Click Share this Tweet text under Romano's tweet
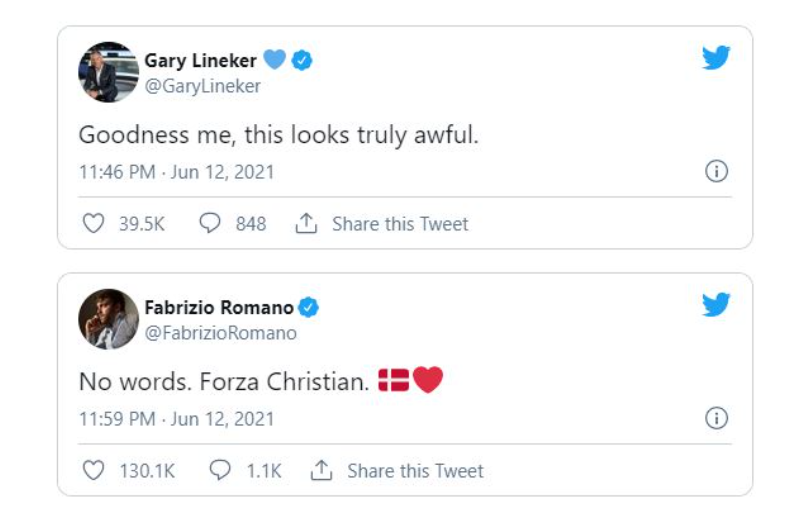This screenshot has height=506, width=790. pos(415,471)
